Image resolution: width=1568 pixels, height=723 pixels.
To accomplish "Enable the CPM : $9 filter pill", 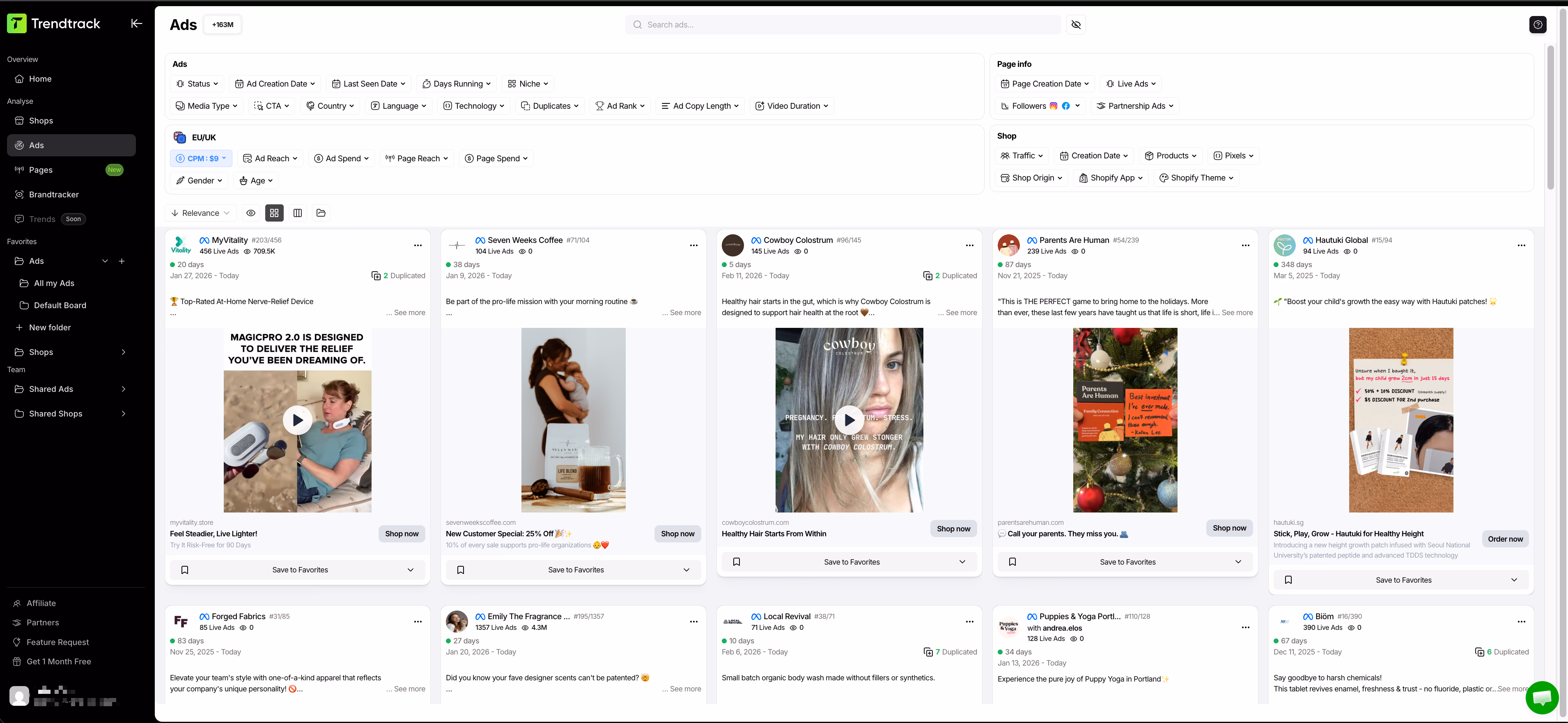I will point(201,158).
